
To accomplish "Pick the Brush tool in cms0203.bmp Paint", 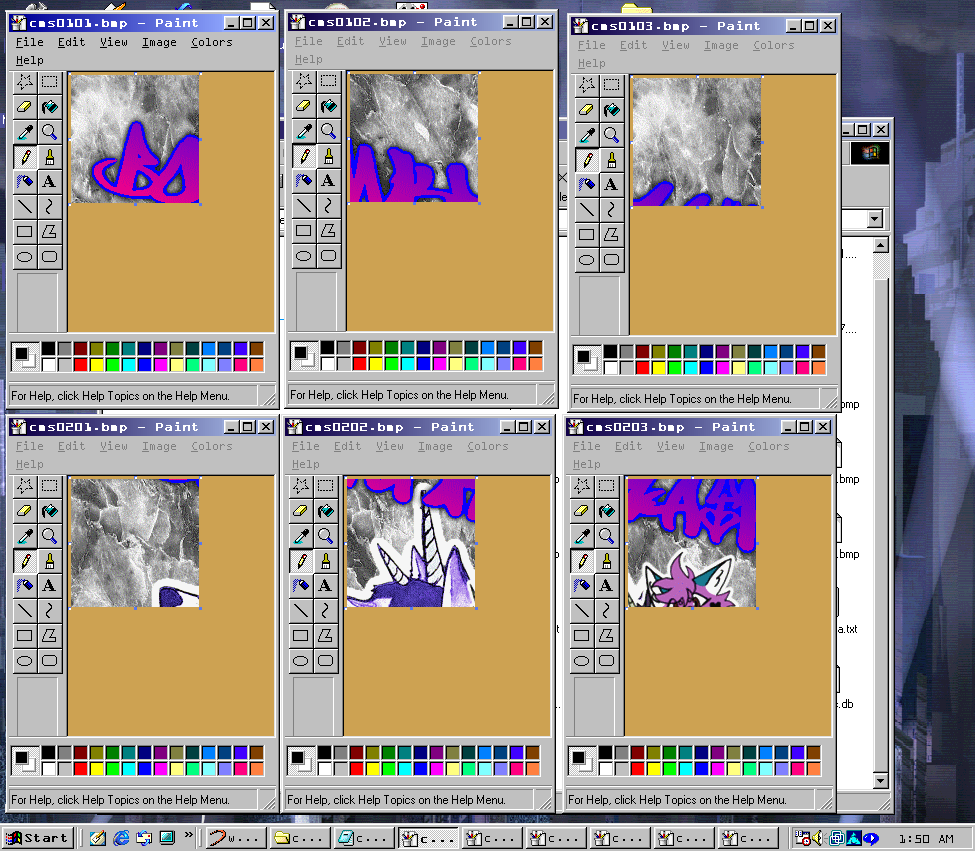I will tap(607, 560).
